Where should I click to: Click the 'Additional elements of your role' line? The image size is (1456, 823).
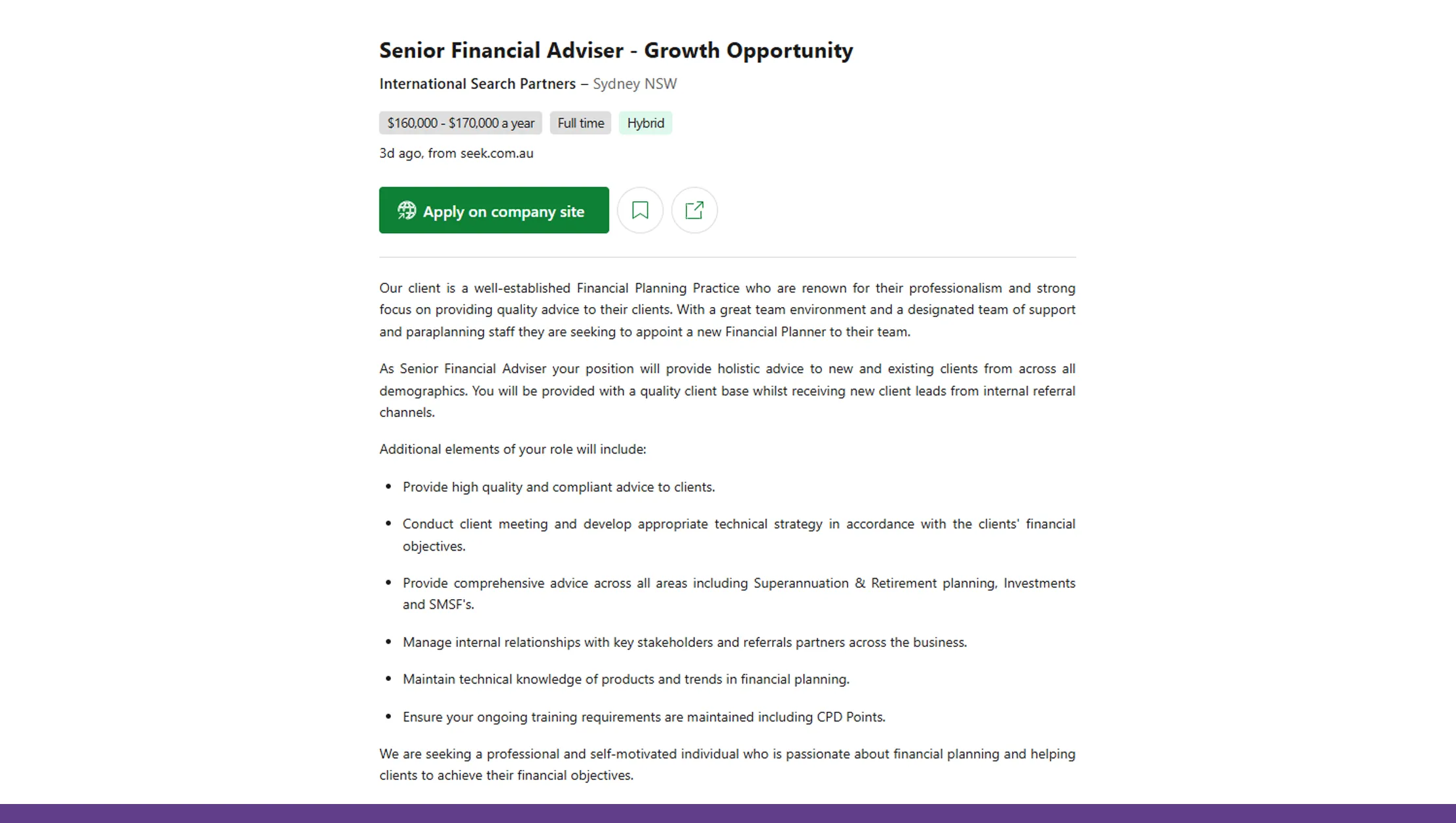(512, 449)
